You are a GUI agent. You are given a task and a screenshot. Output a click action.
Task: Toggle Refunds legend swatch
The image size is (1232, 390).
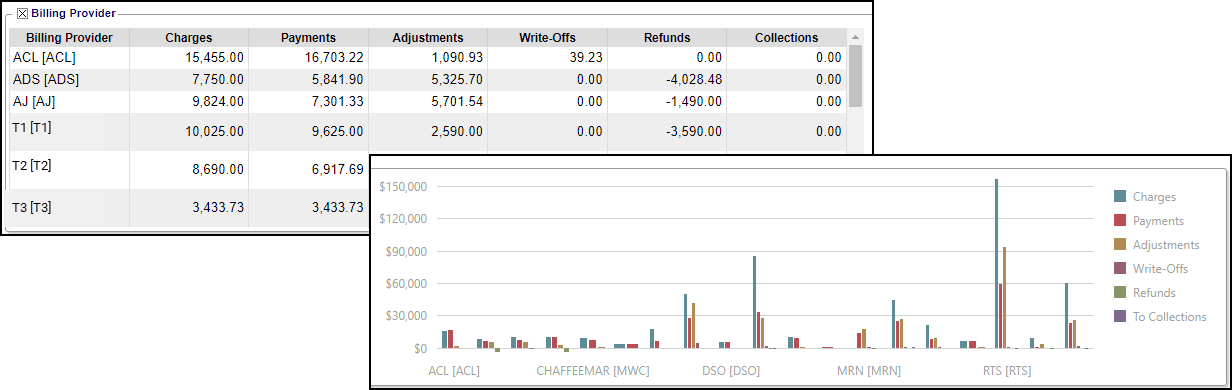(x=1121, y=293)
